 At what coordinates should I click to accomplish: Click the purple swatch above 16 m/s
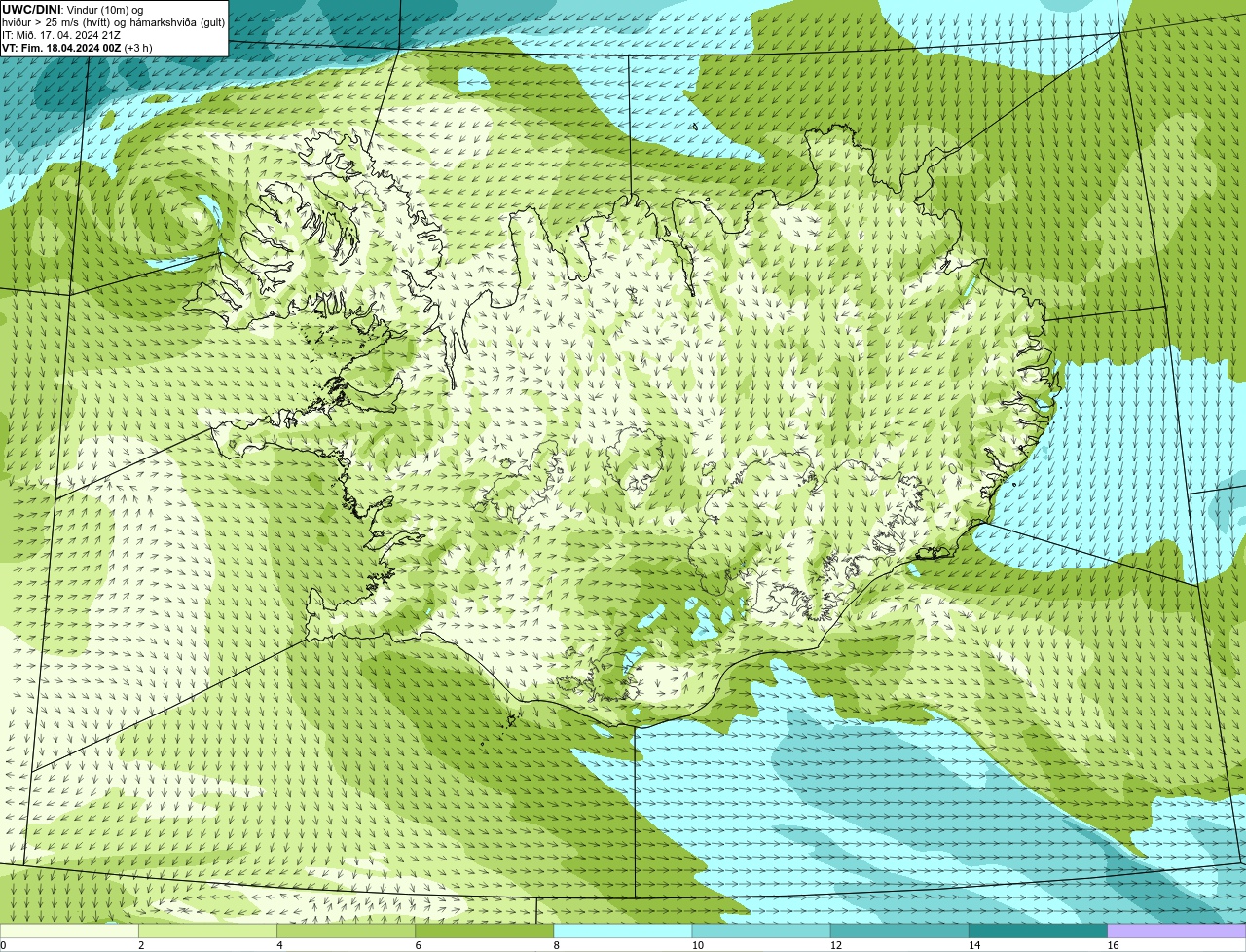1177,932
